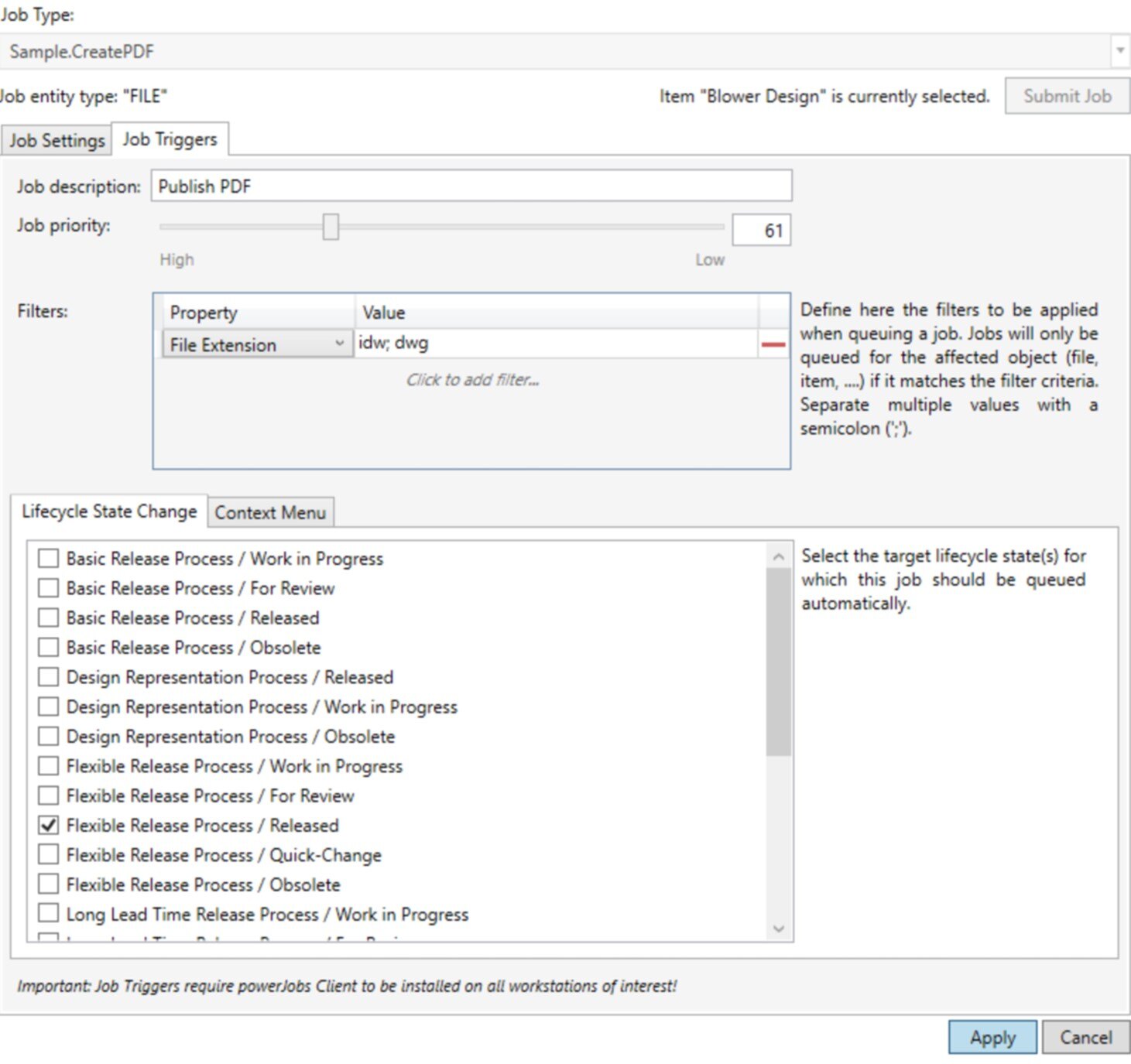Switch to the Job Settings tab
Viewport: 1131px width, 1064px height.
point(56,140)
